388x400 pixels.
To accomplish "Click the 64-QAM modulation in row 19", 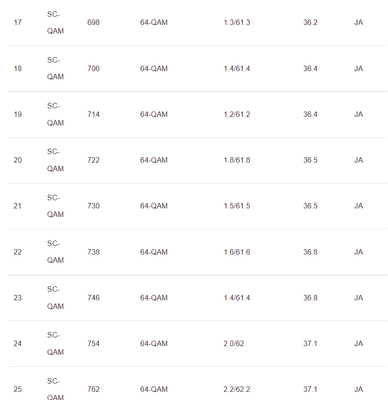I will [154, 114].
